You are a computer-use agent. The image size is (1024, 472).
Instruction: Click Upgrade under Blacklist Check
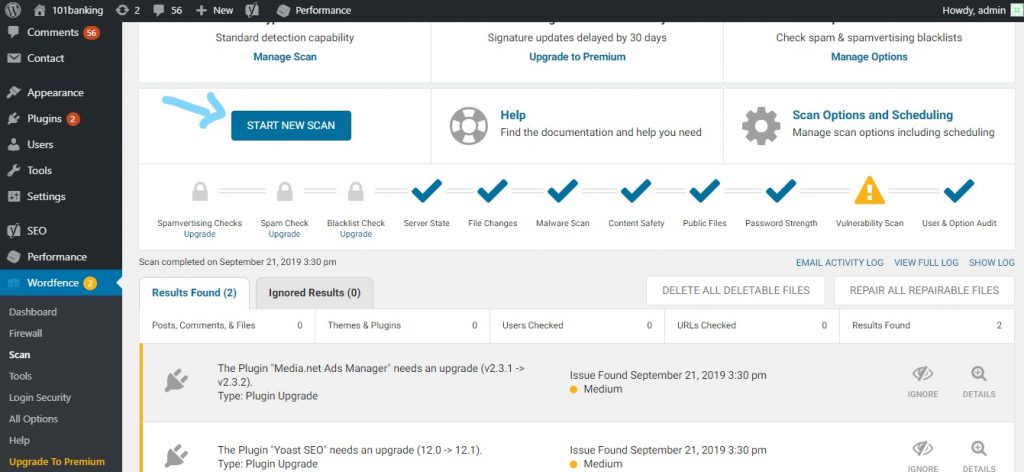[356, 234]
